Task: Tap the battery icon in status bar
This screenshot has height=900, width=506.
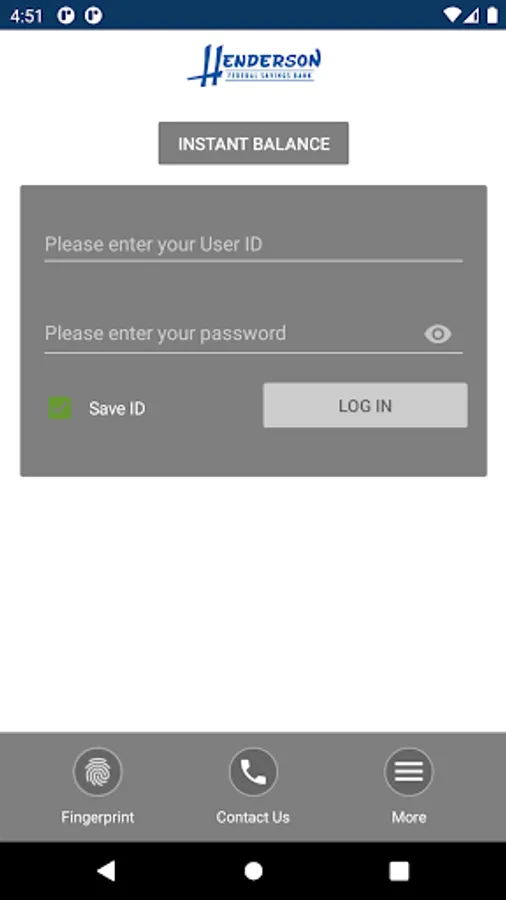Action: click(492, 15)
